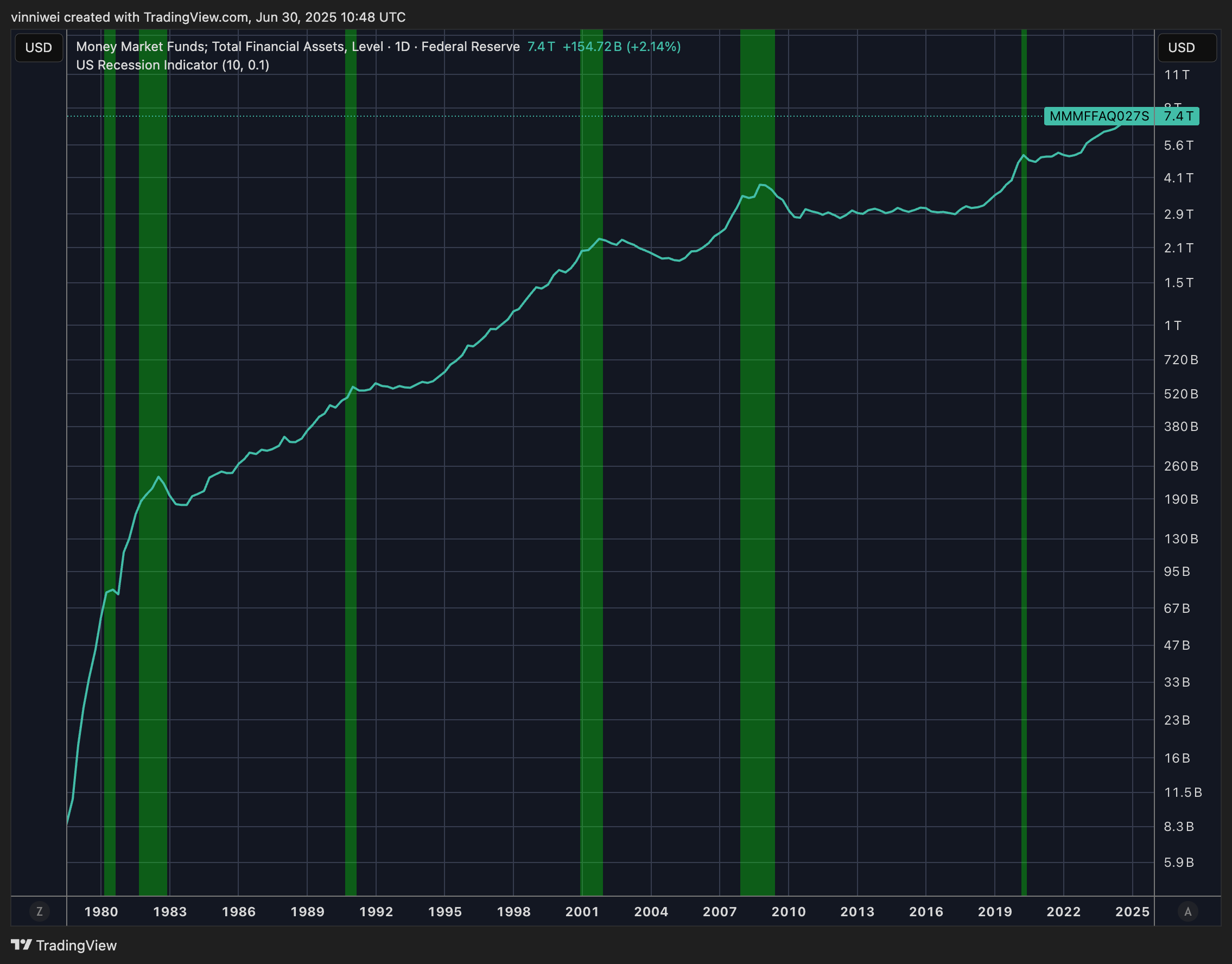Click the 2001 year axis label
The height and width of the screenshot is (964, 1232).
[582, 911]
